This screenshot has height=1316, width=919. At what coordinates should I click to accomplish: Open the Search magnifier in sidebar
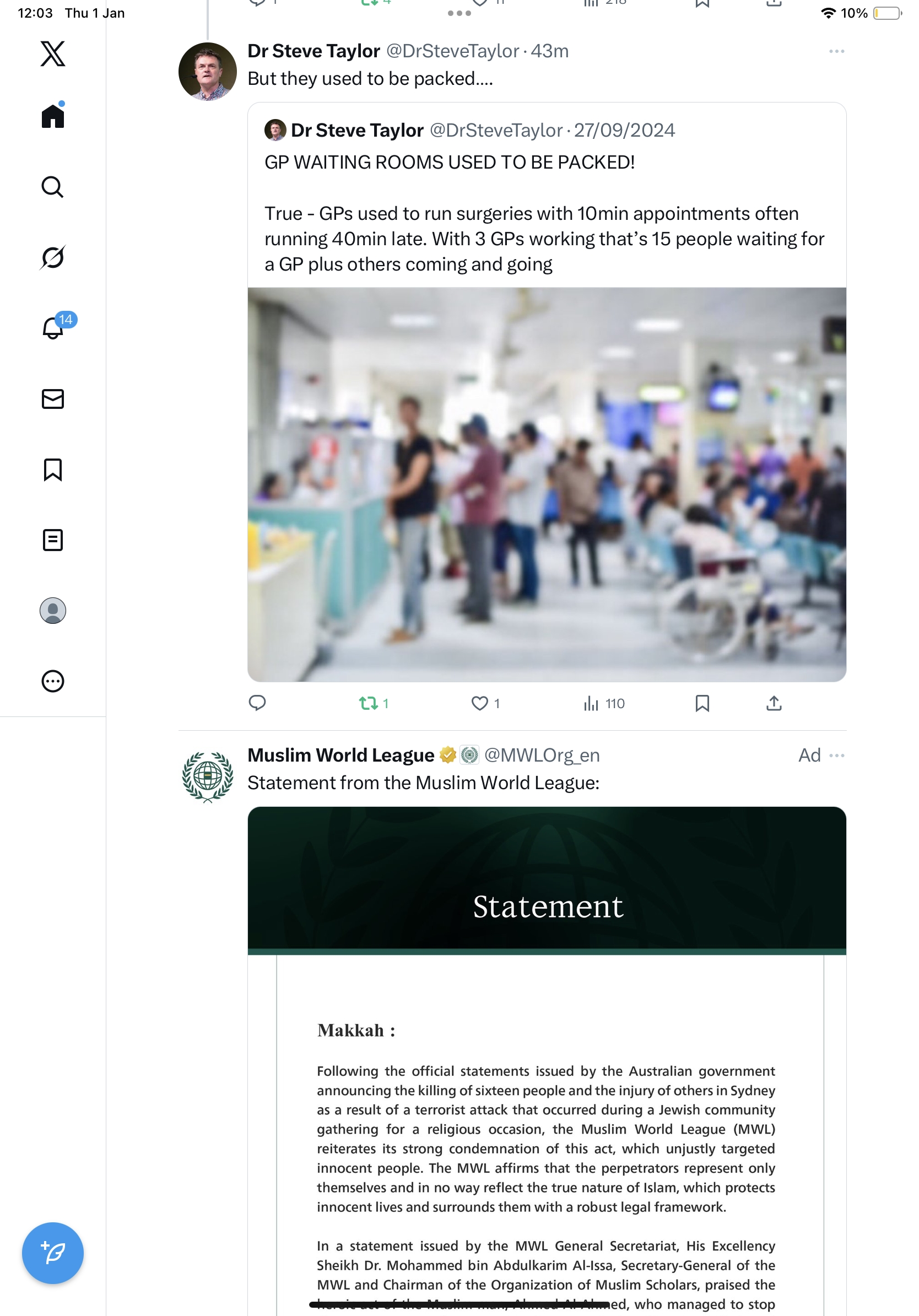click(53, 187)
